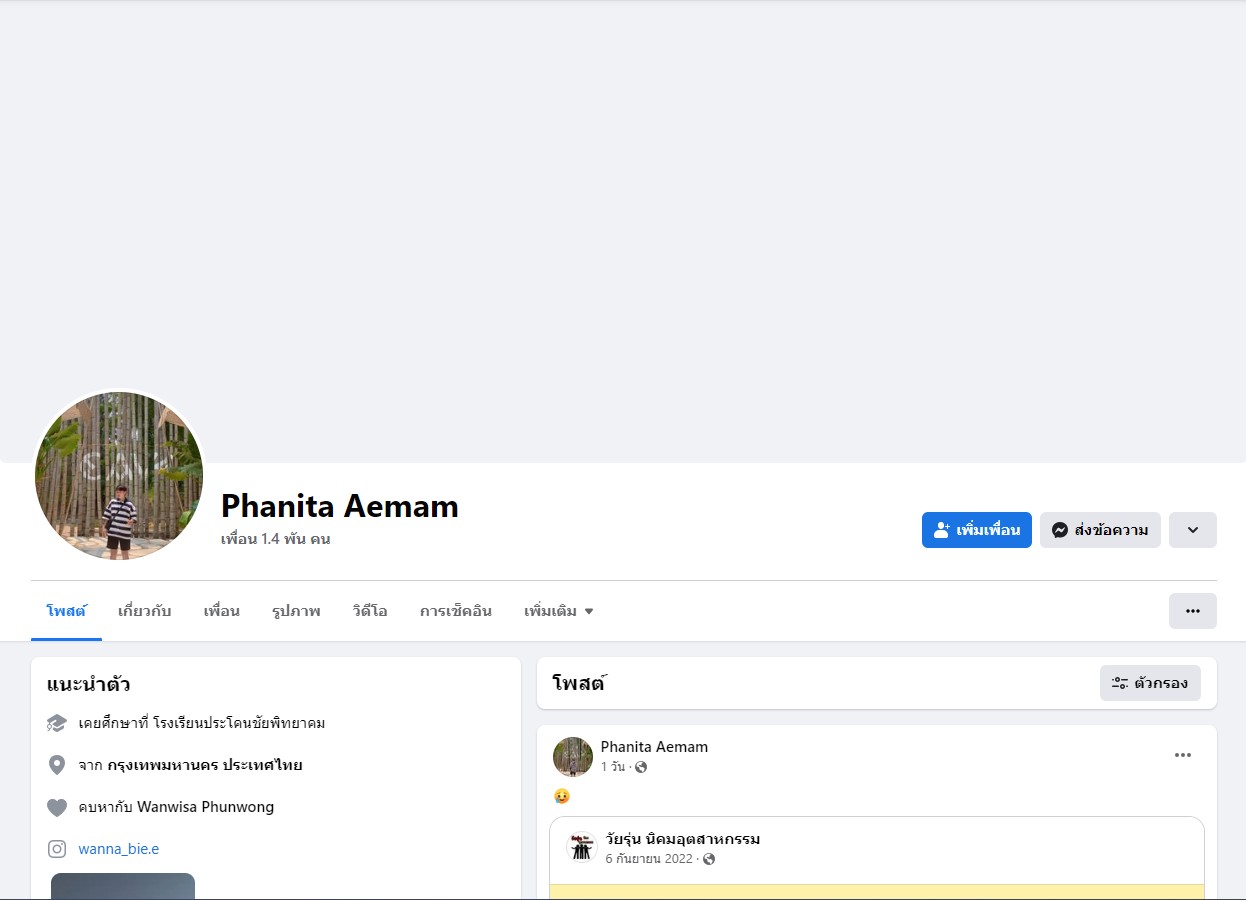Open the การเช็คอิน (Check-ins) tab
Image resolution: width=1246 pixels, height=900 pixels.
click(x=456, y=611)
